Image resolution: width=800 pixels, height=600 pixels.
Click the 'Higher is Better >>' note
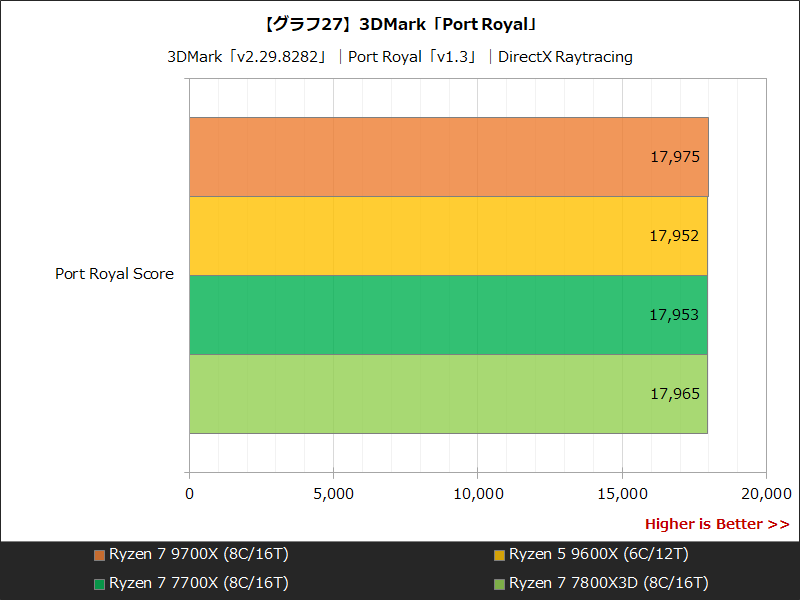[717, 524]
